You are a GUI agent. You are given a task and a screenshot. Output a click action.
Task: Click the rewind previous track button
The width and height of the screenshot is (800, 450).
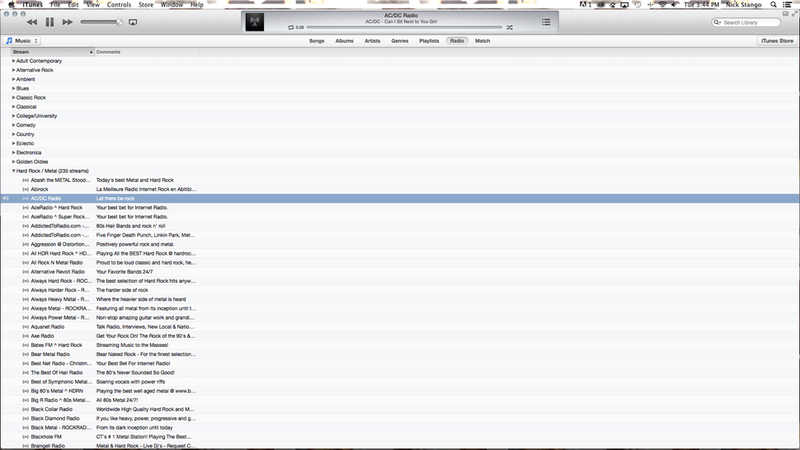(x=32, y=22)
